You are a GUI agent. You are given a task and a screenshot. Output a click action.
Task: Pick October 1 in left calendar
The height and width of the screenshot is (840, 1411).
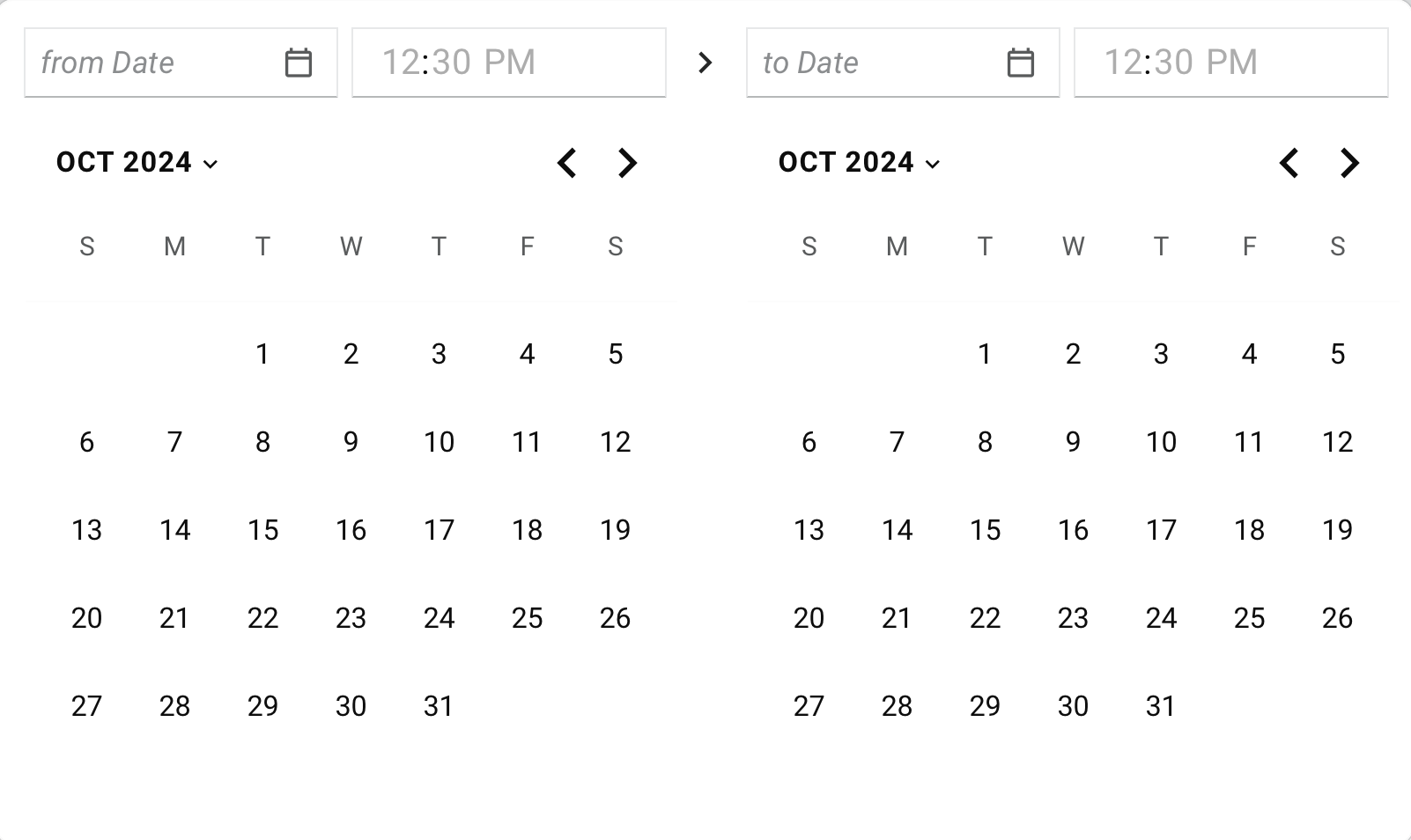pos(262,354)
